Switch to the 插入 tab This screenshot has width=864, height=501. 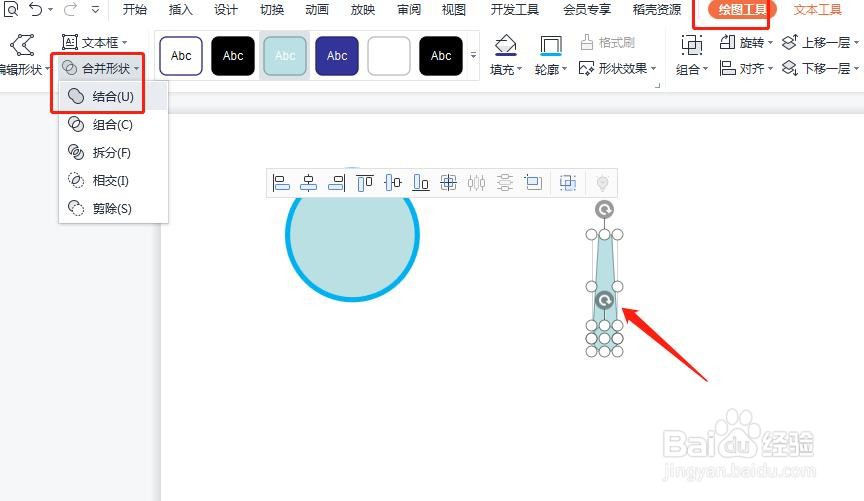coord(180,9)
